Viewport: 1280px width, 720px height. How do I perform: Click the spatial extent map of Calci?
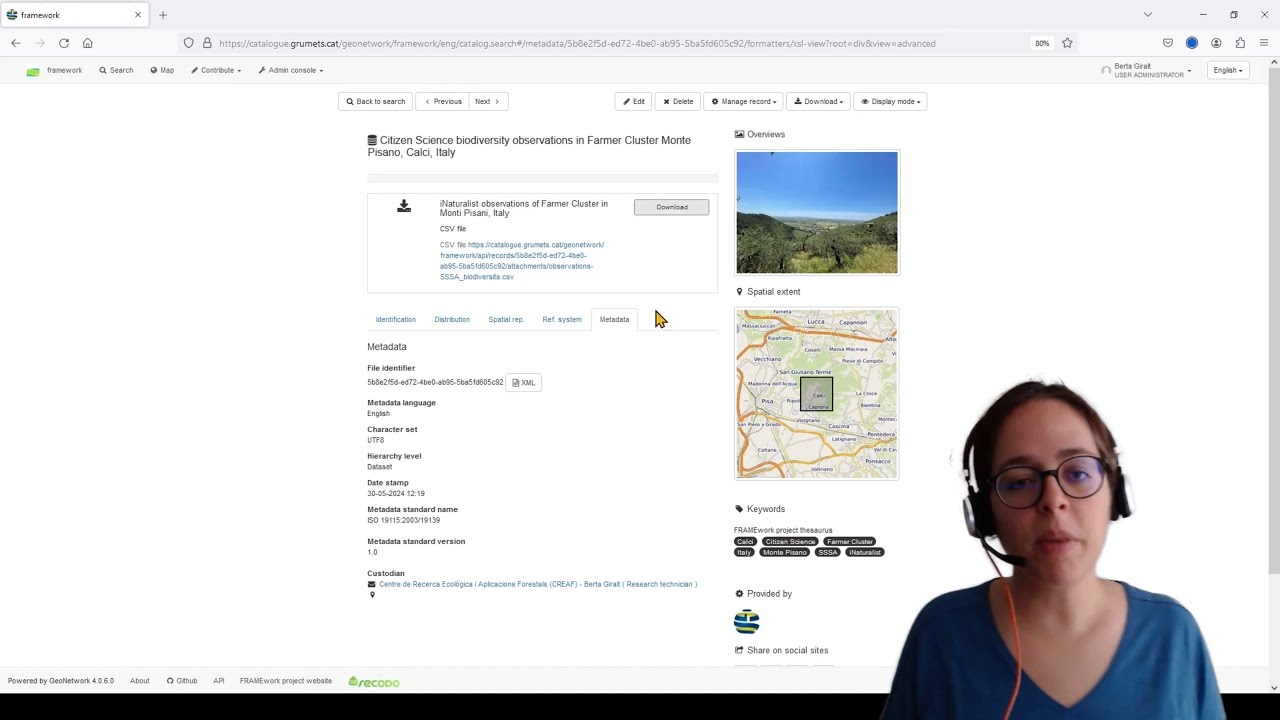pos(817,394)
